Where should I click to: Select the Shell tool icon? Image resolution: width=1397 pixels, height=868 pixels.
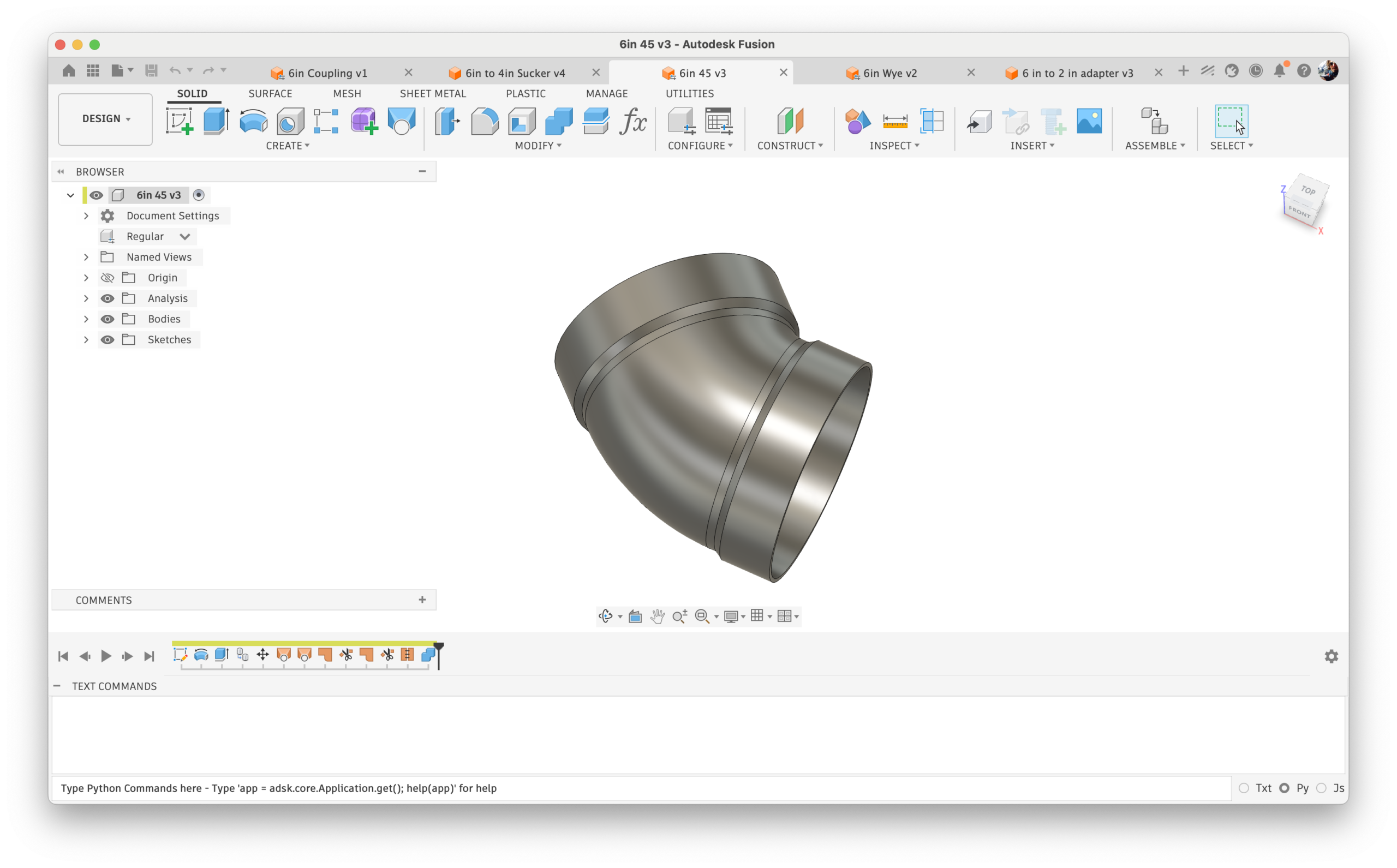pos(521,121)
